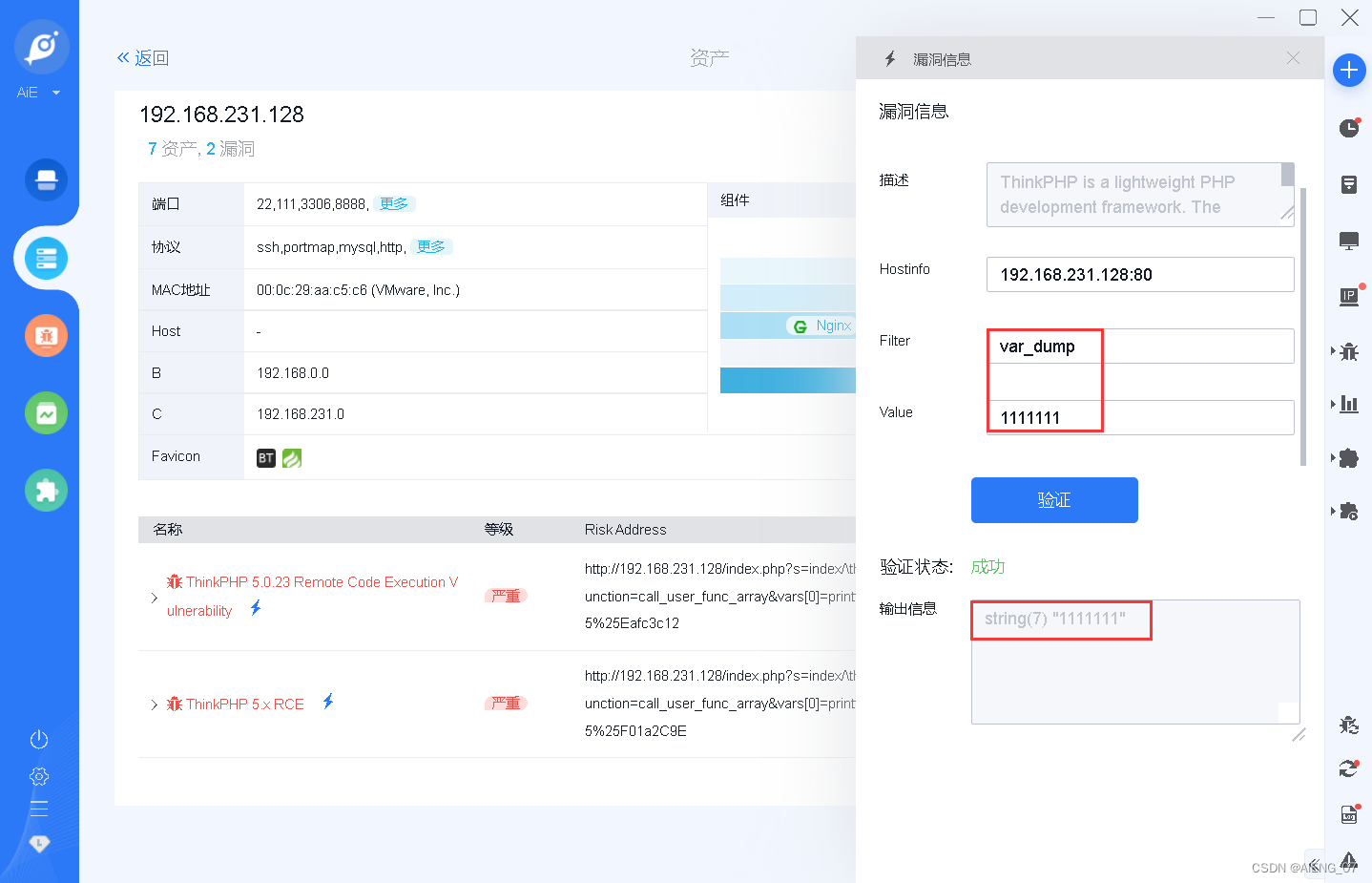Open the green plugin puzzle sidebar icon

coord(46,491)
